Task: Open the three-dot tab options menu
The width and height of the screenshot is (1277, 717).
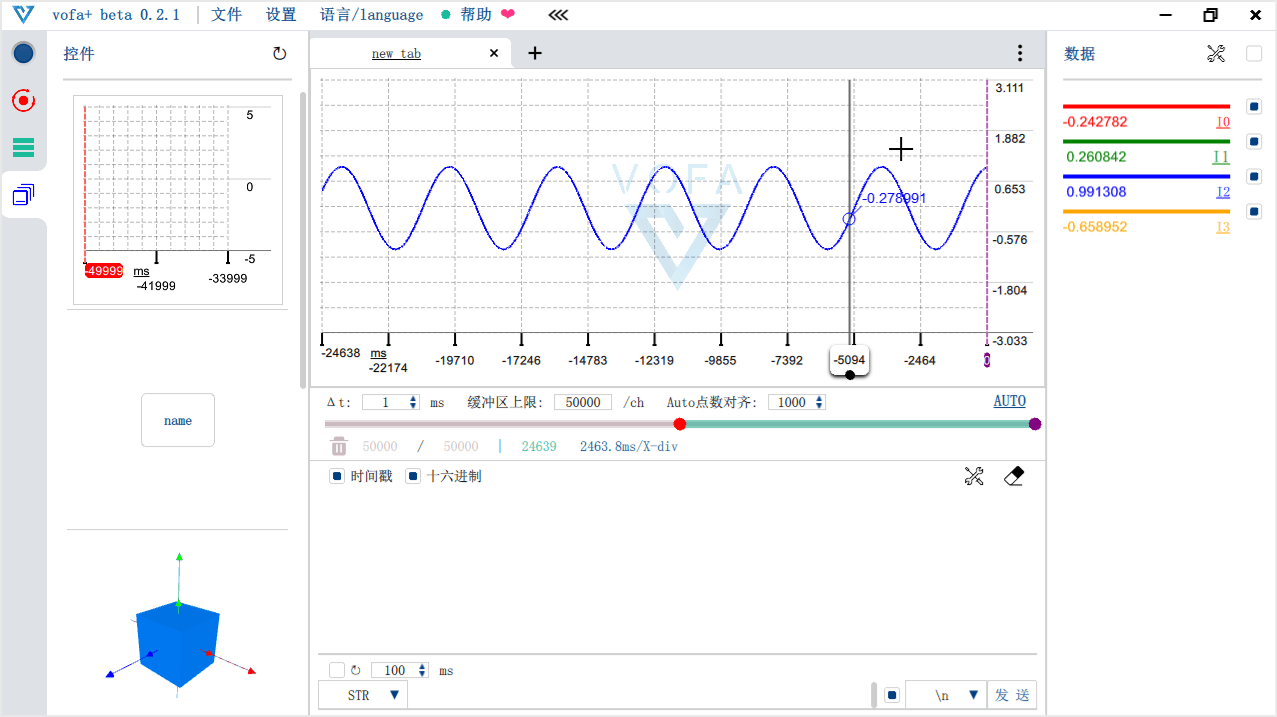Action: pos(1019,53)
